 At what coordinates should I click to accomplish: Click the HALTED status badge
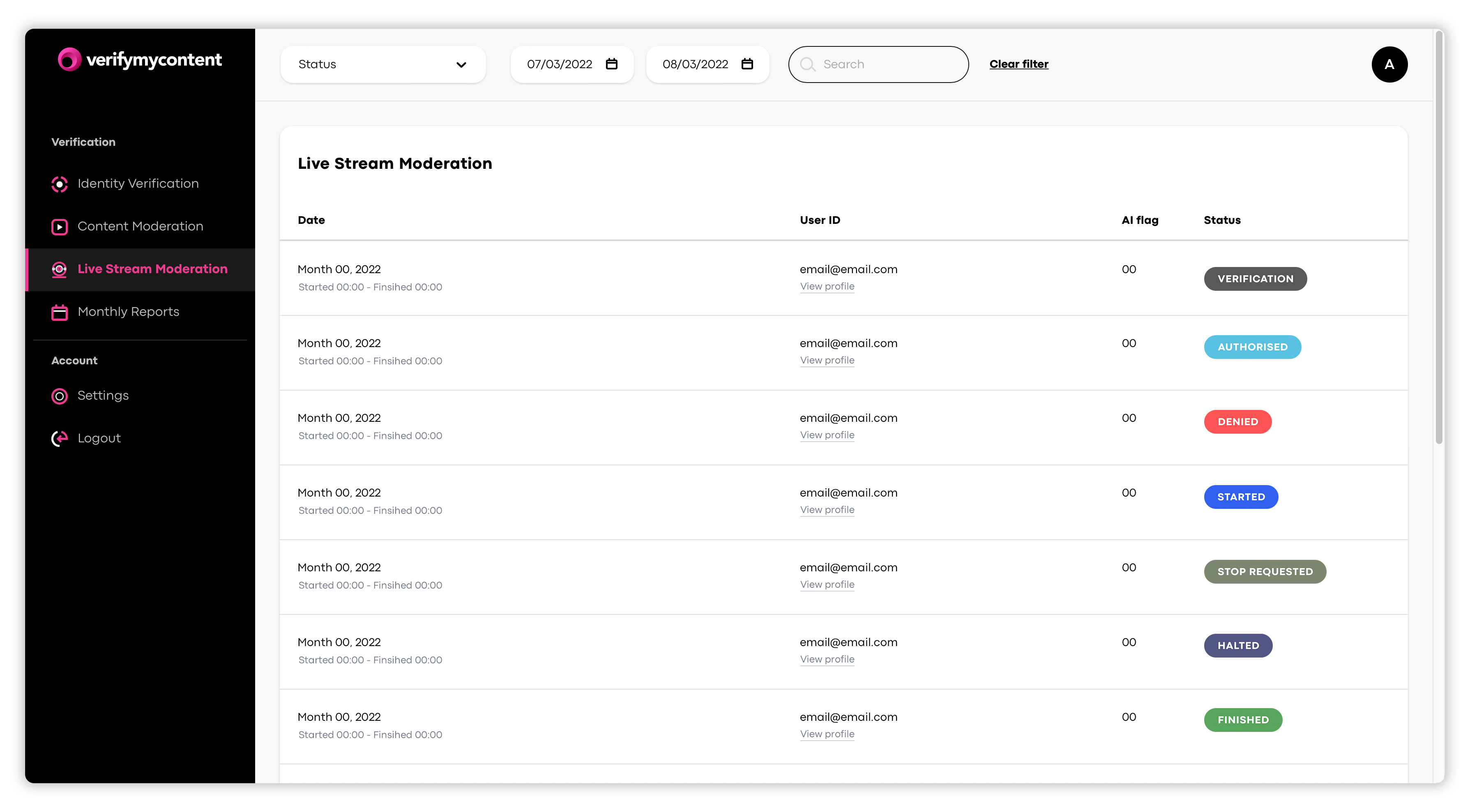tap(1238, 646)
